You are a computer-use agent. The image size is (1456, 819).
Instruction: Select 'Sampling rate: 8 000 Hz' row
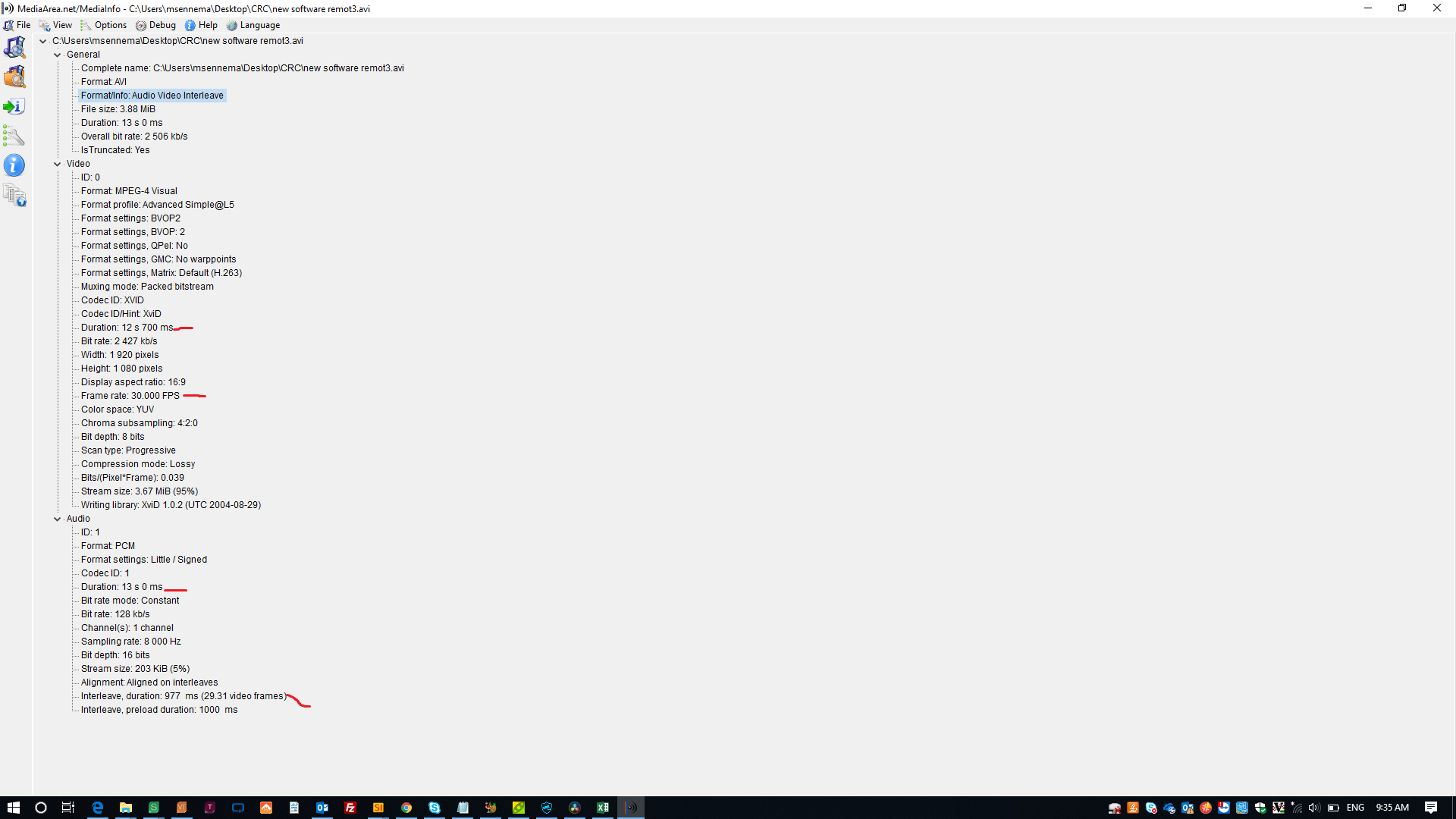(x=131, y=642)
